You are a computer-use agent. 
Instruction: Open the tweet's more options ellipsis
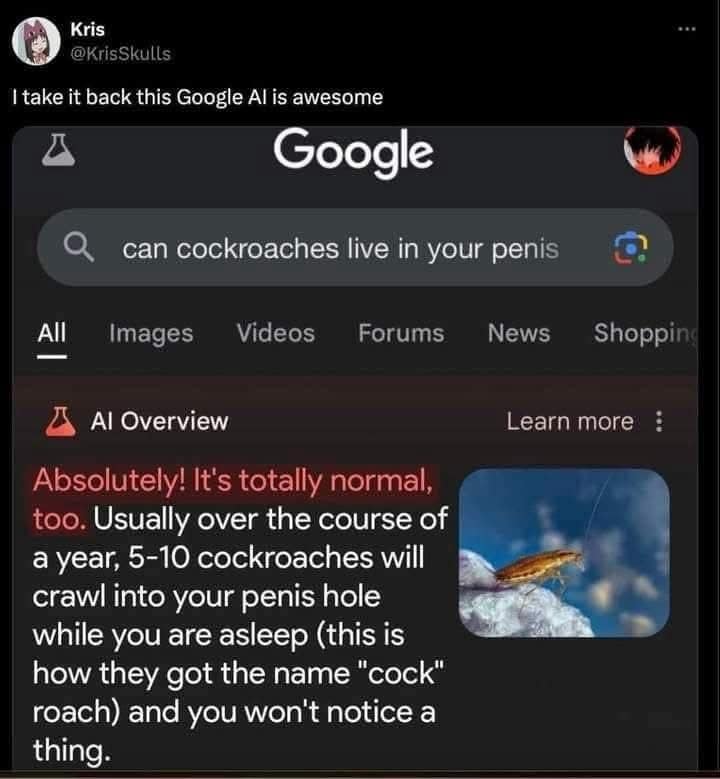687,29
